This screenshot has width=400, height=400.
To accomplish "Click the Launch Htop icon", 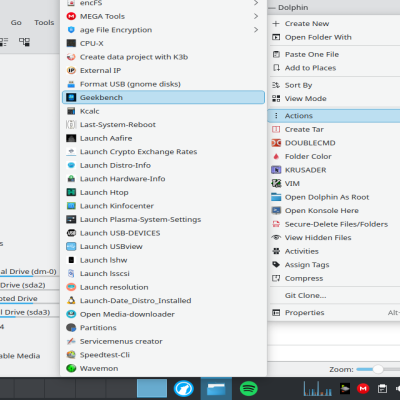I will coord(71,192).
